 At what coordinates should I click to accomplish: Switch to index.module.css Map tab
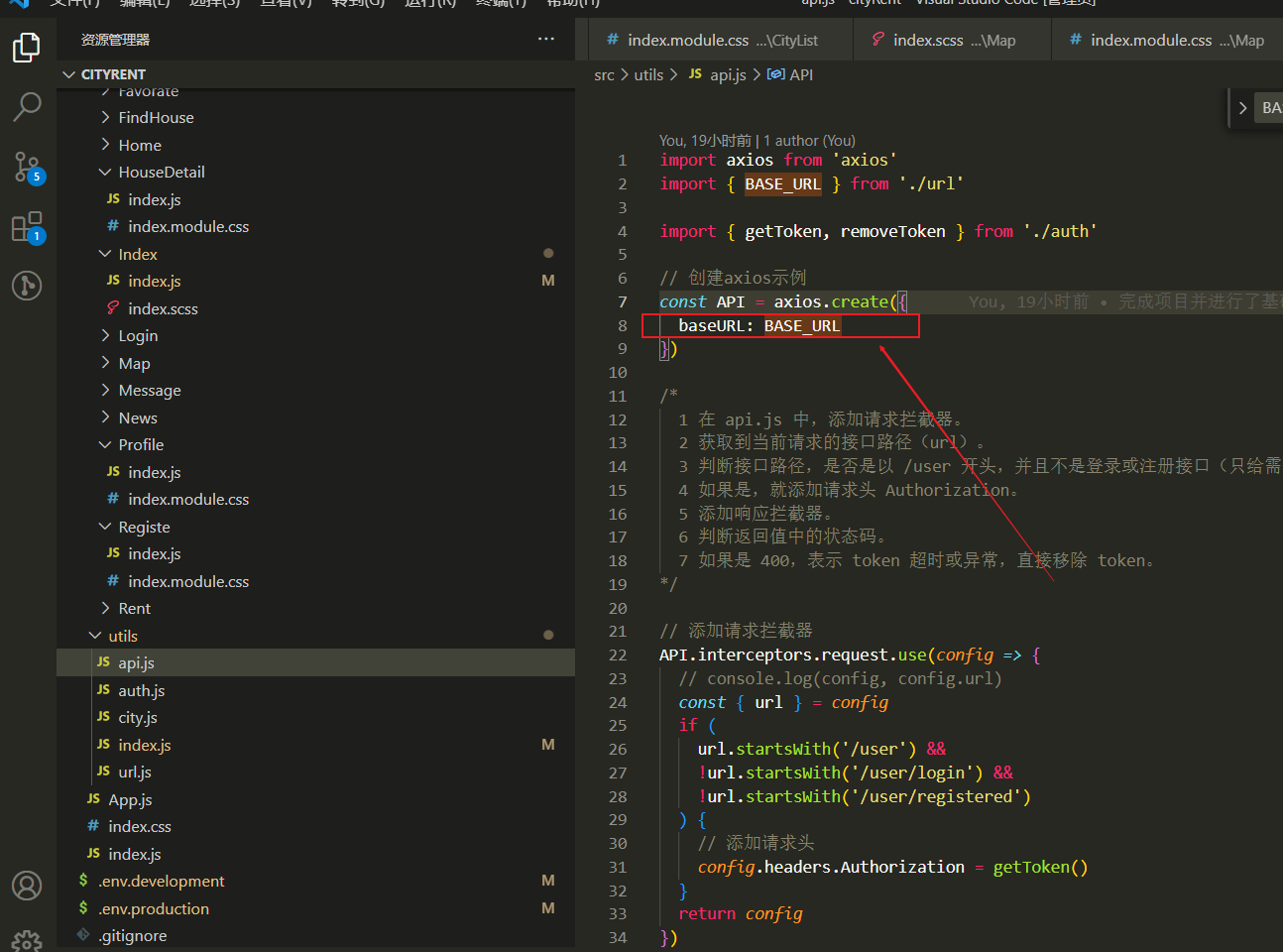[x=1167, y=40]
